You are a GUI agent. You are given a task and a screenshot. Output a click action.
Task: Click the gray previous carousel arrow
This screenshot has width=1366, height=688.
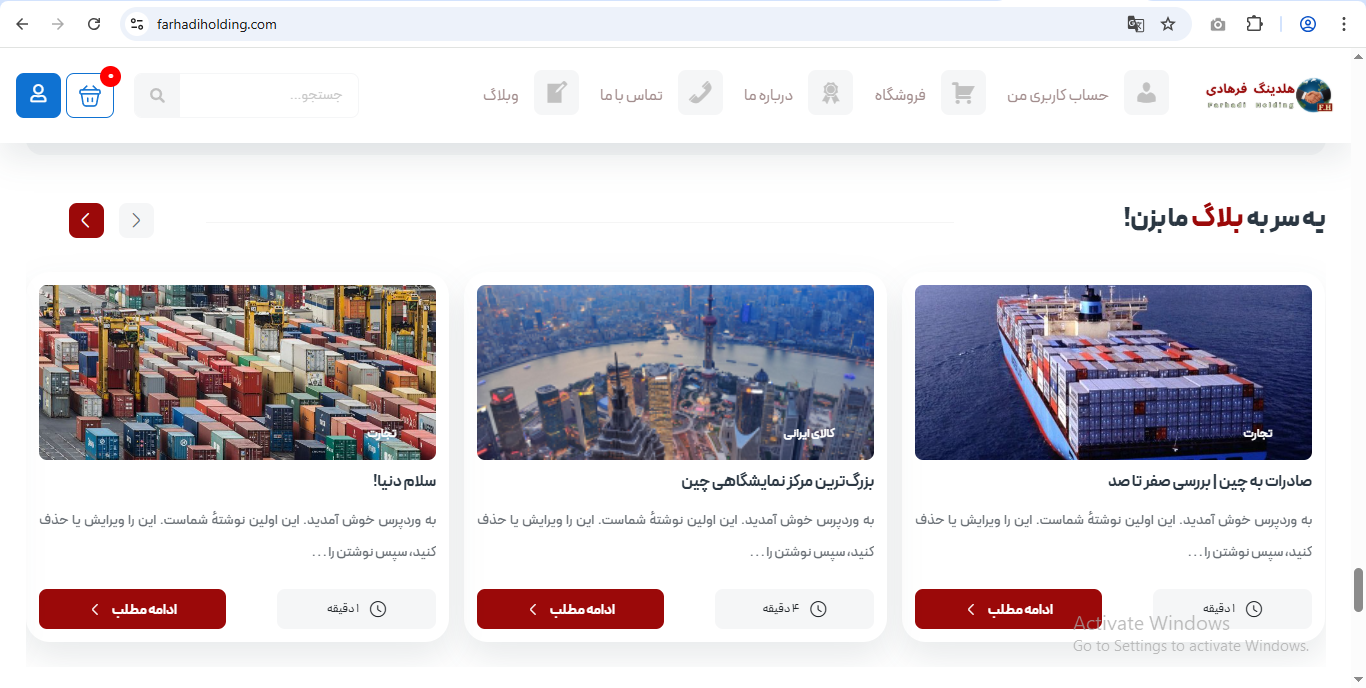pyautogui.click(x=136, y=220)
